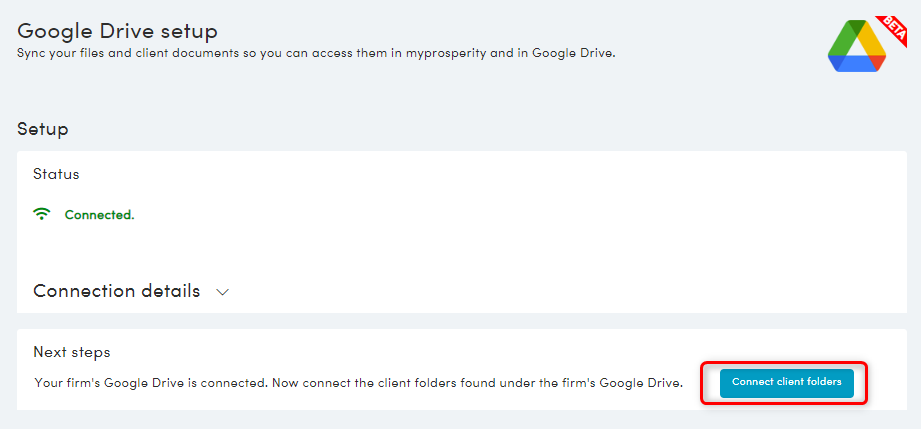
Task: Click the Google Drive setup page title
Action: [117, 32]
